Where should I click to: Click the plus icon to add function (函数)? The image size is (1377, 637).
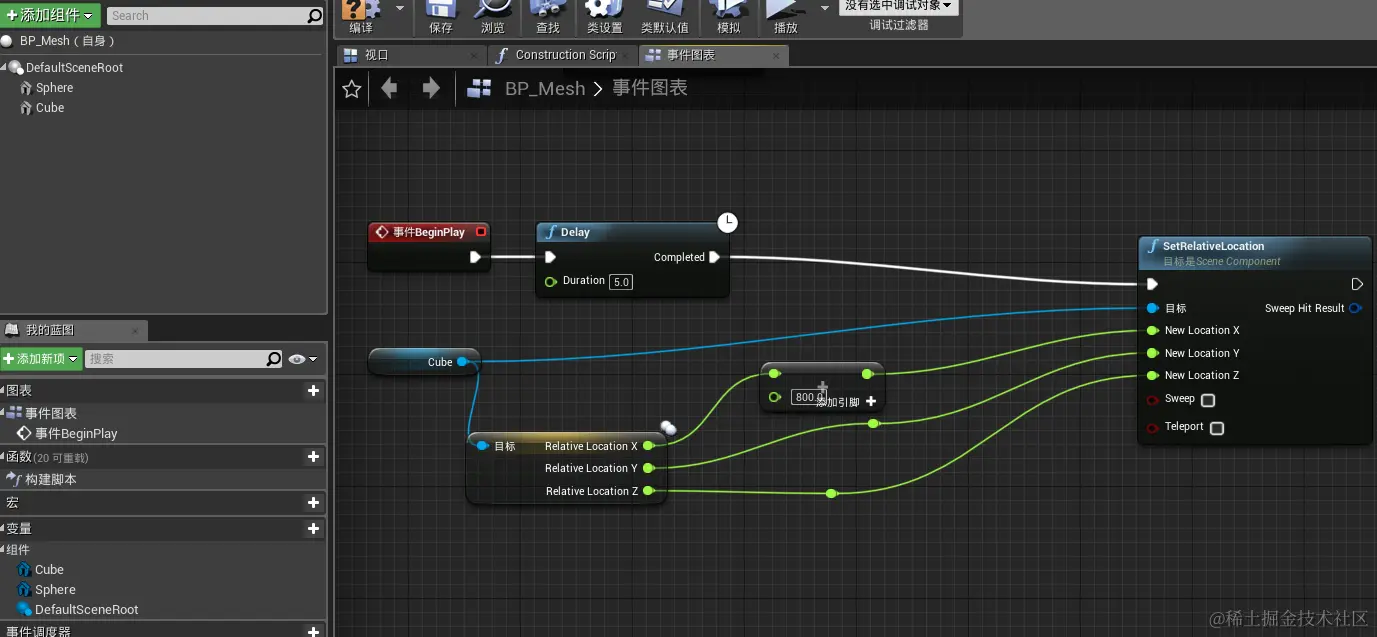click(x=313, y=456)
